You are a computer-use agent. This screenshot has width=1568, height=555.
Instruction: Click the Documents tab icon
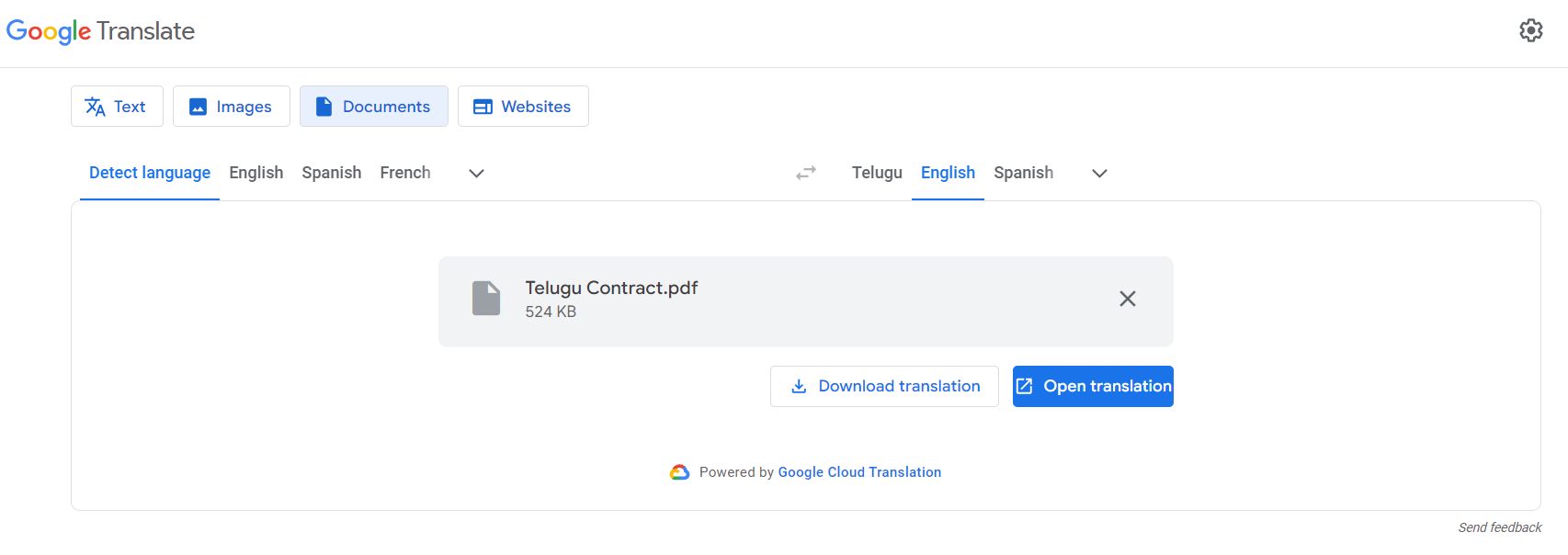324,106
